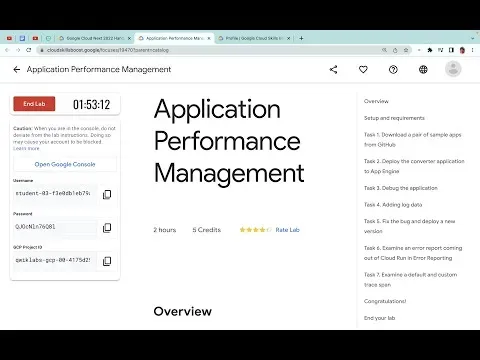Image resolution: width=480 pixels, height=360 pixels.
Task: Expand the tab search dropdown arrow
Action: point(472,38)
